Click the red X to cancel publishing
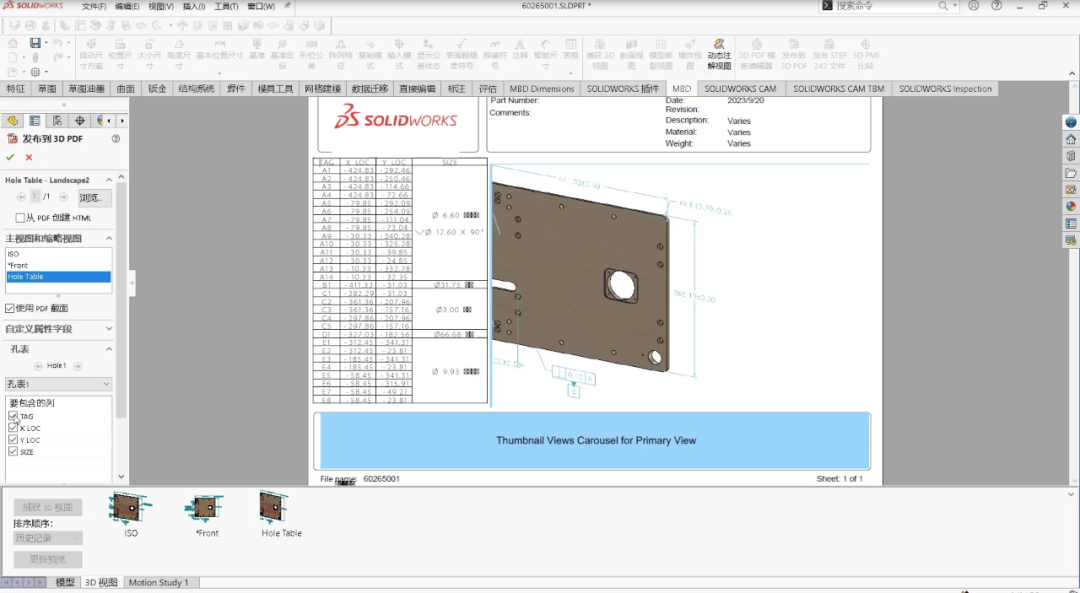The image size is (1080, 593). [28, 157]
